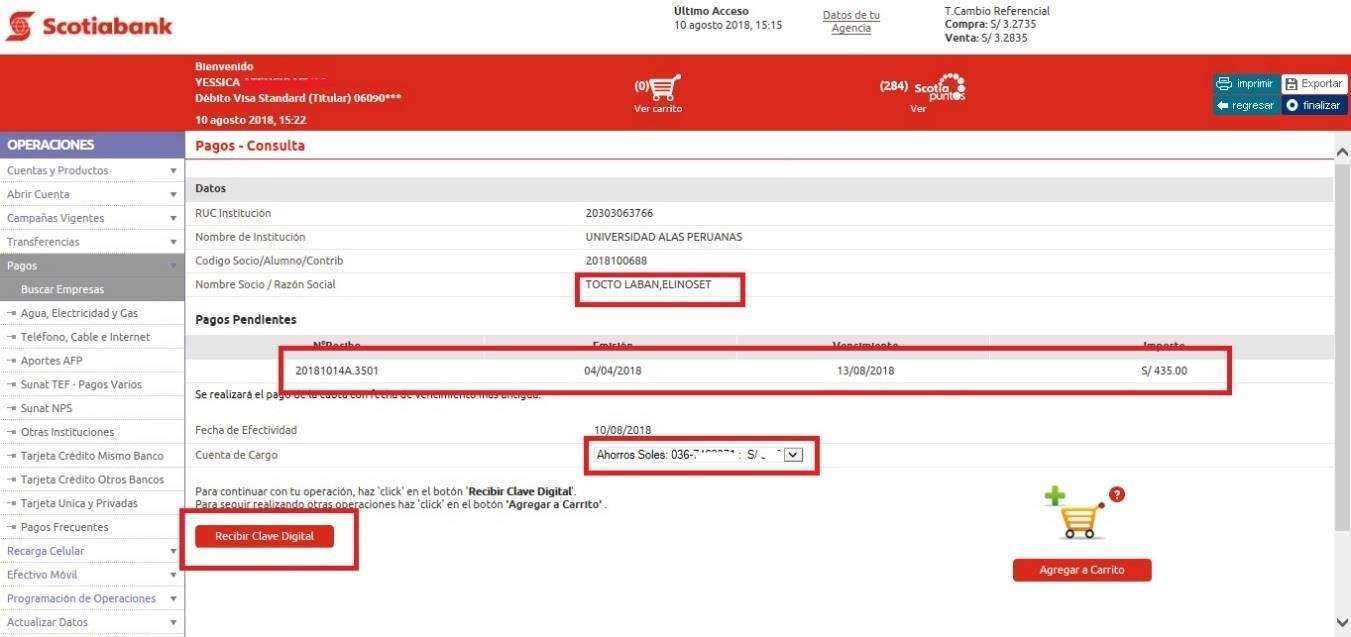Click the Scotiabank logo
The height and width of the screenshot is (637, 1351).
tap(89, 26)
